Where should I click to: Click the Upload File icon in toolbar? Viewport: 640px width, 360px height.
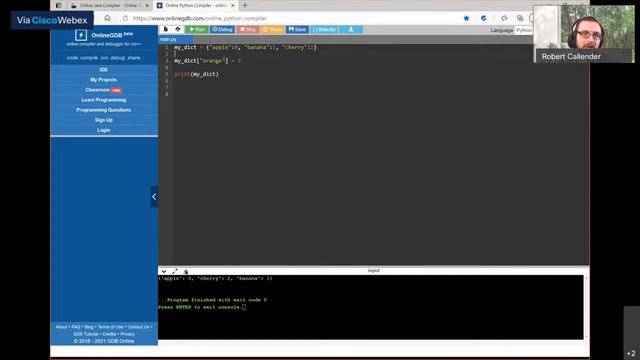pyautogui.click(x=178, y=29)
